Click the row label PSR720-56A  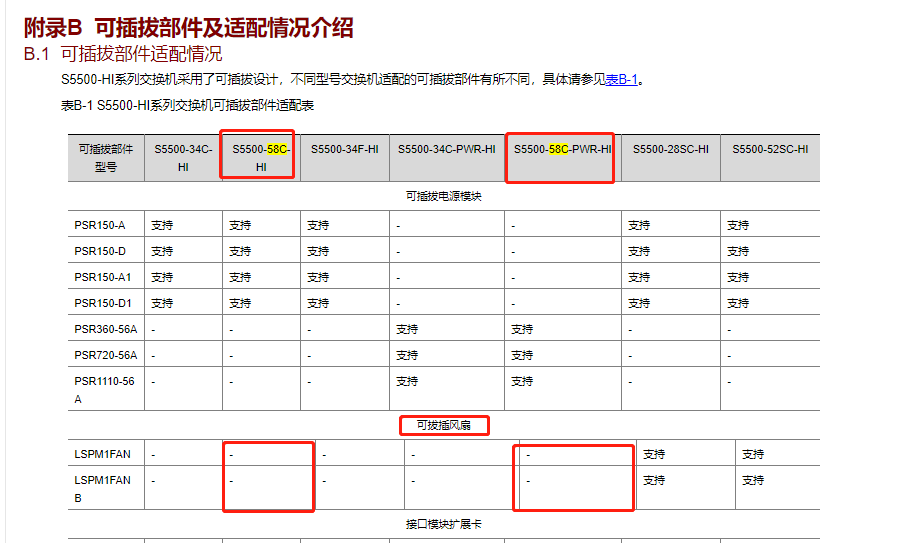point(106,355)
